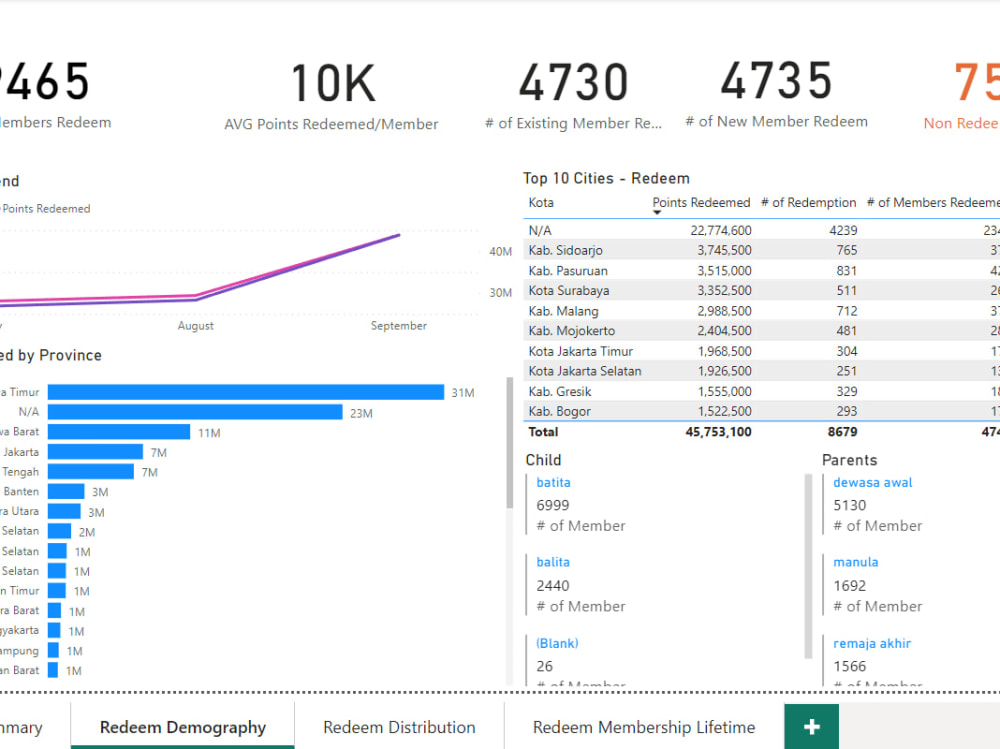Click the Kota Surabaya table row

650,290
